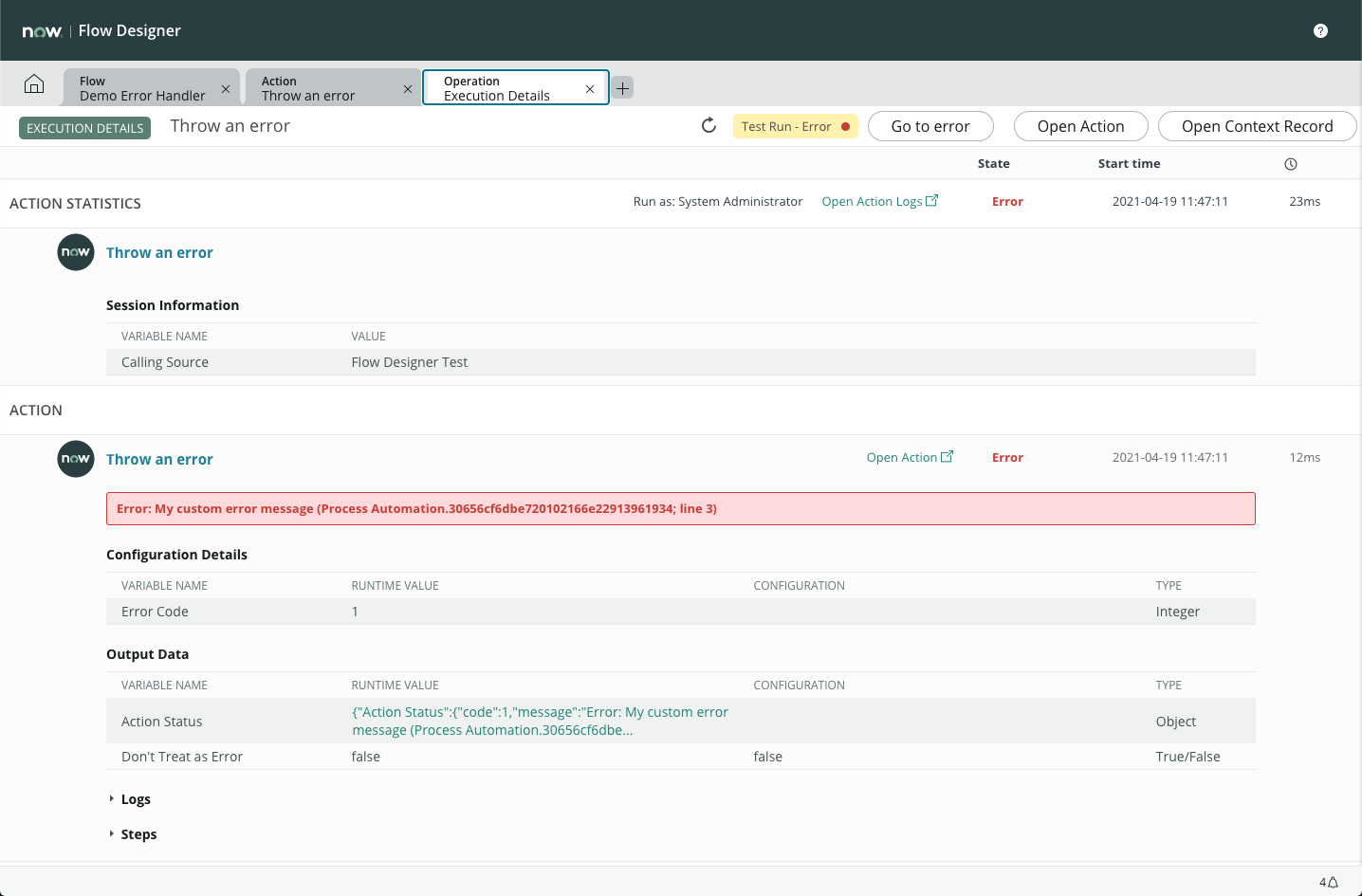The width and height of the screenshot is (1362, 896).
Task: Click the Error state in Action Statistics row
Action: 1007,201
